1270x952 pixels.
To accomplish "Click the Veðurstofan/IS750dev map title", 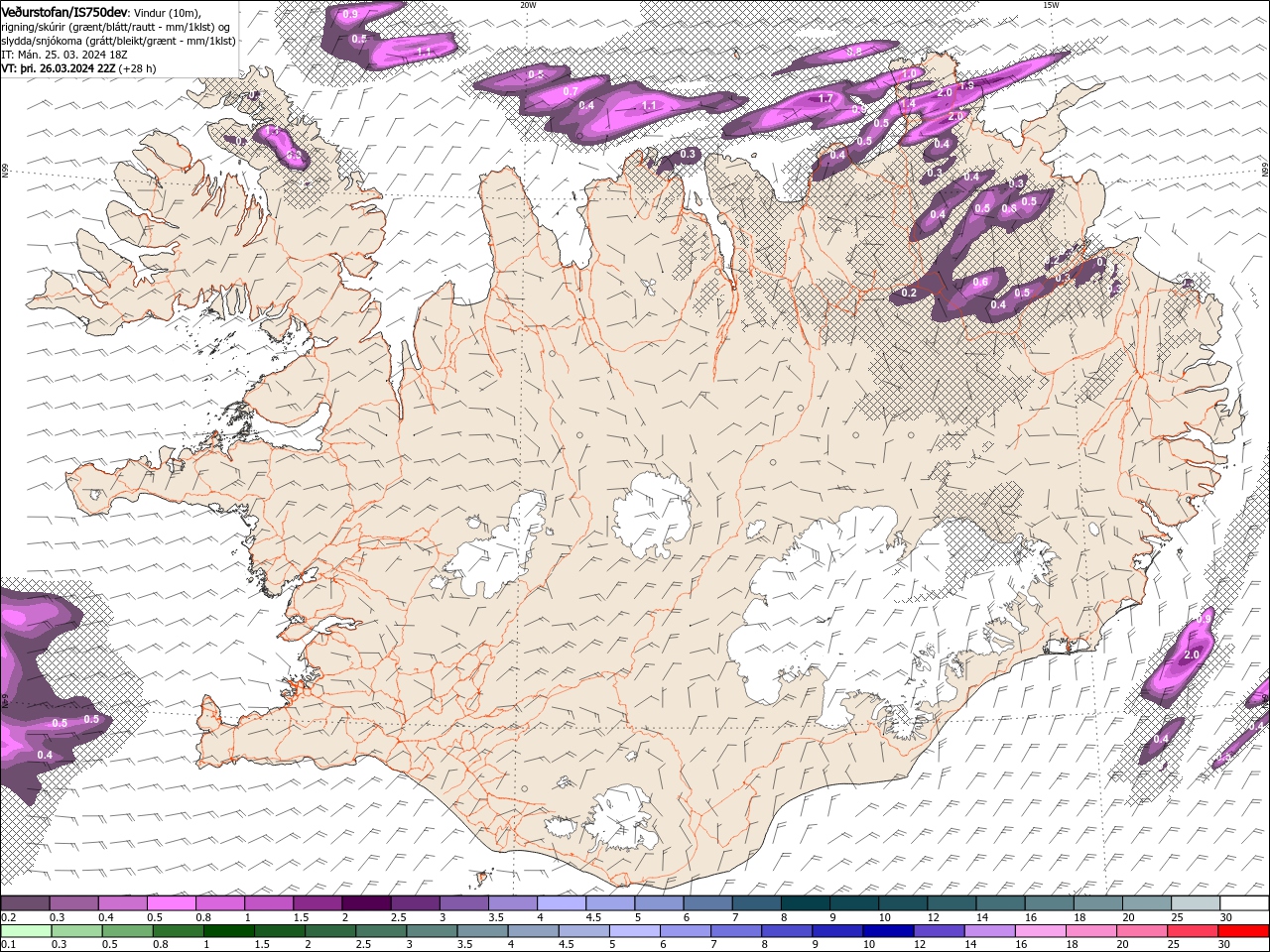I will coord(64,12).
